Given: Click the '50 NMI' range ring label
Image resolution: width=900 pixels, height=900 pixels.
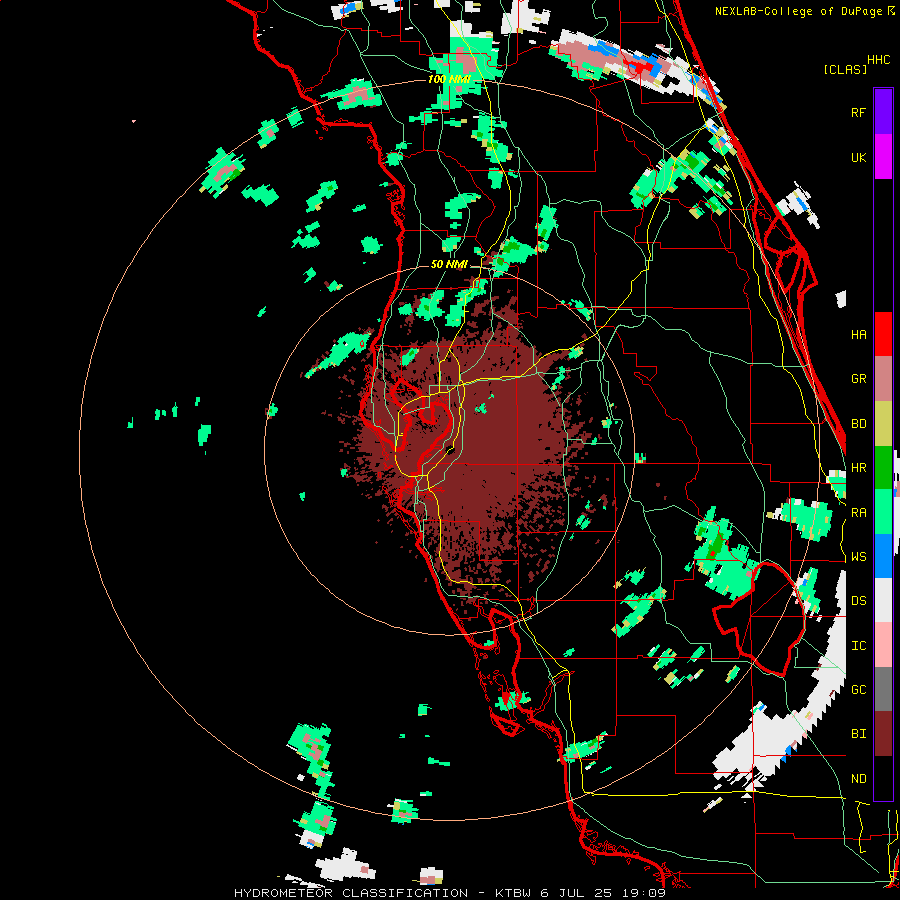Looking at the screenshot, I should point(449,264).
